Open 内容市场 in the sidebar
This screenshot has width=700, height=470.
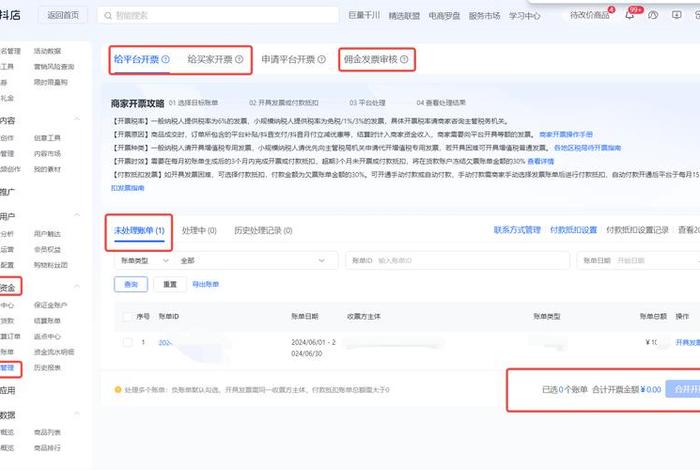[47, 154]
